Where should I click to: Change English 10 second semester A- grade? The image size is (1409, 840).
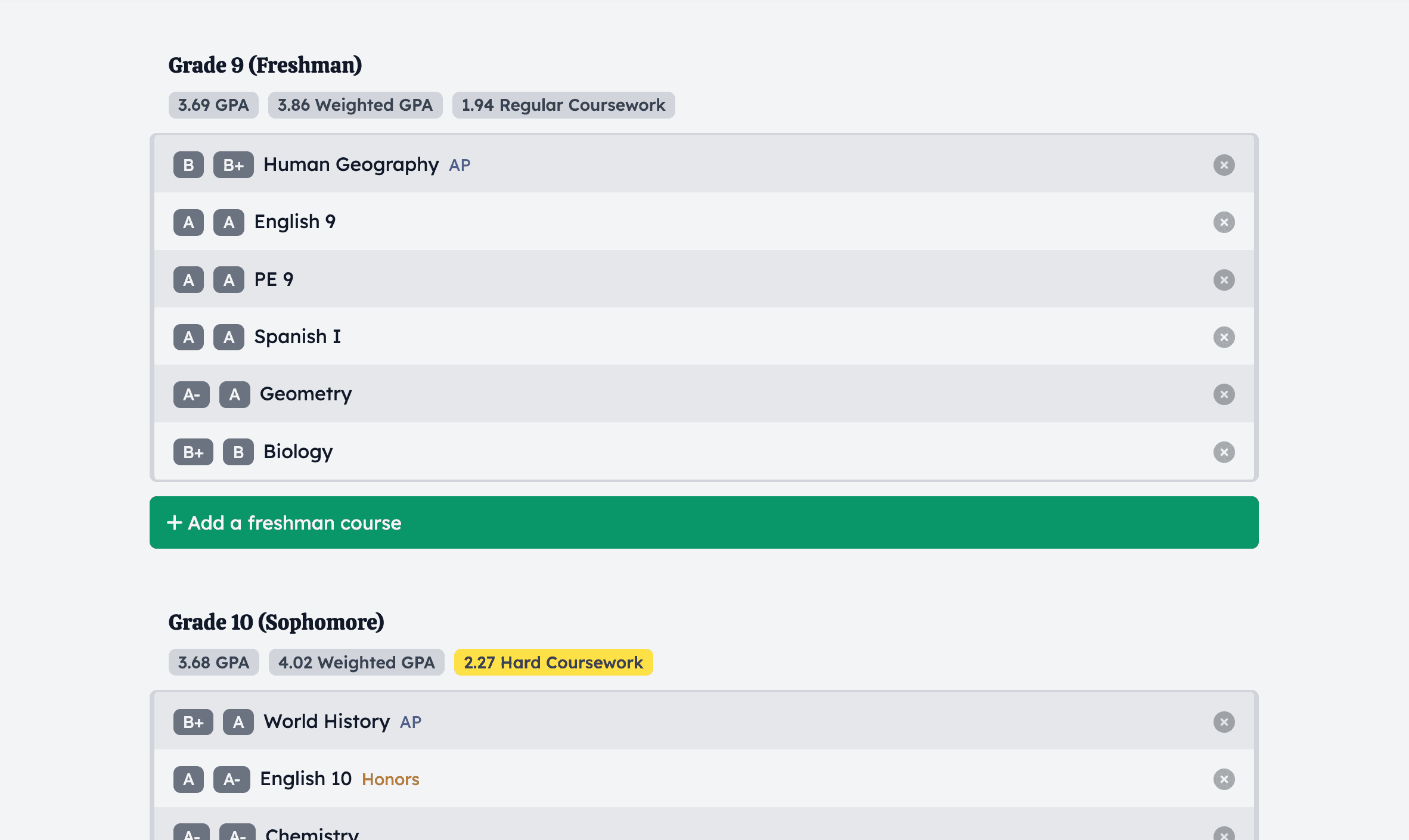[x=232, y=779]
